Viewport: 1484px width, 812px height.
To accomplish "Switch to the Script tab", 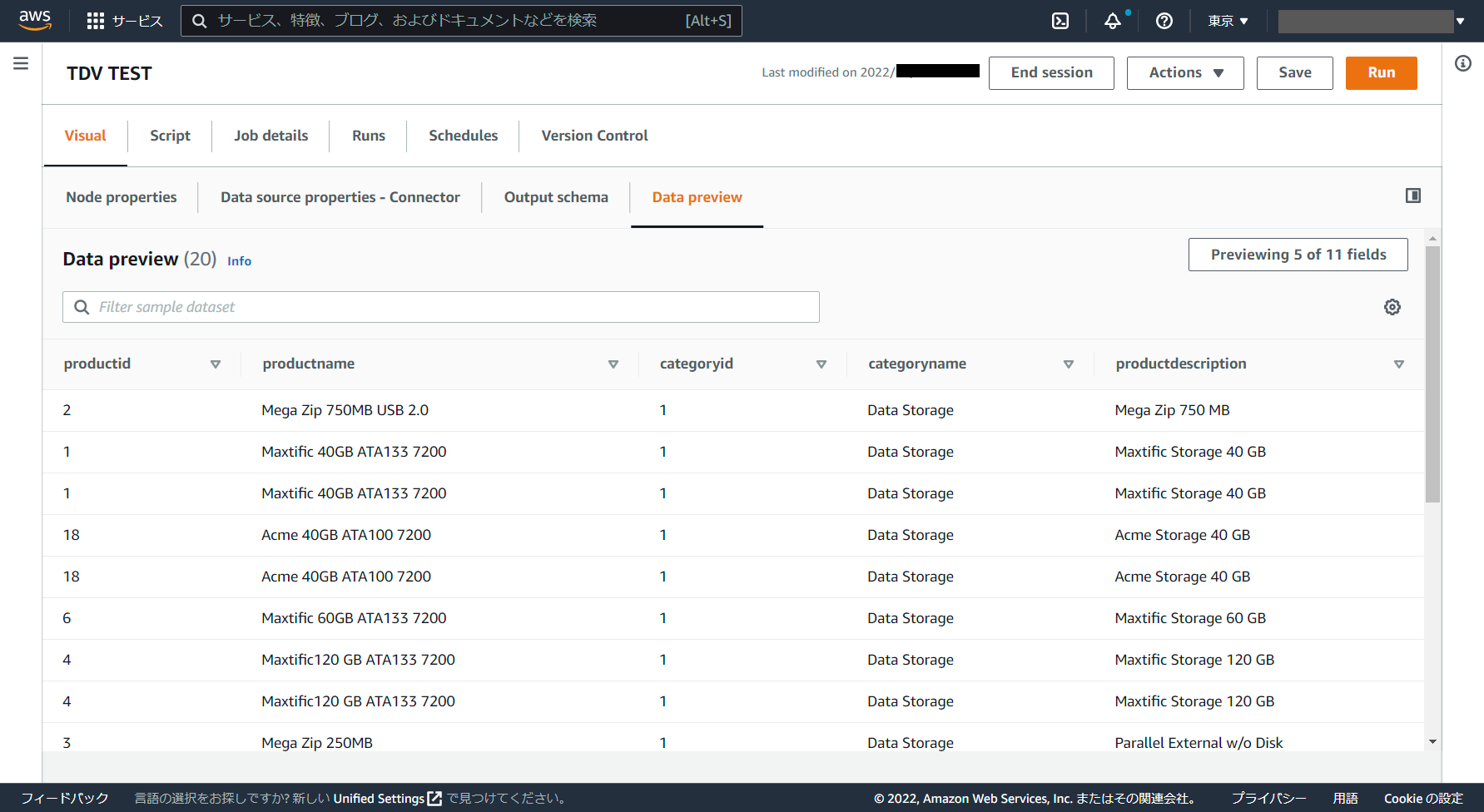I will pyautogui.click(x=170, y=136).
